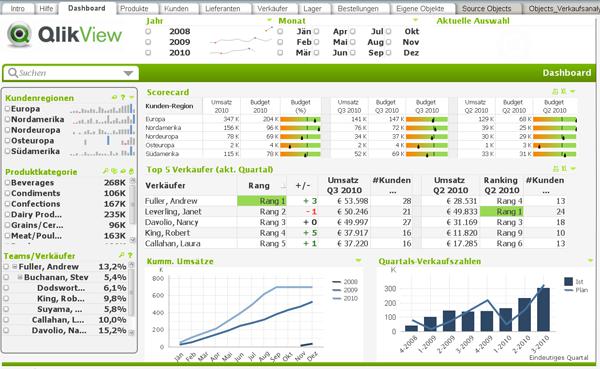Click the Europa budget gauge bar
Viewport: 600px width, 369px height.
pos(300,119)
